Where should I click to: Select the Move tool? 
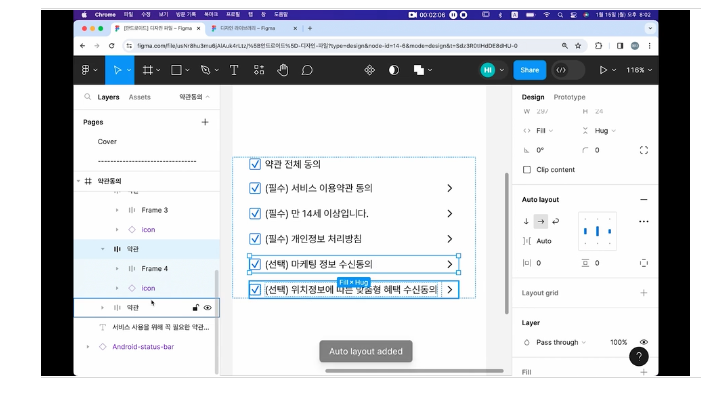[x=117, y=70]
